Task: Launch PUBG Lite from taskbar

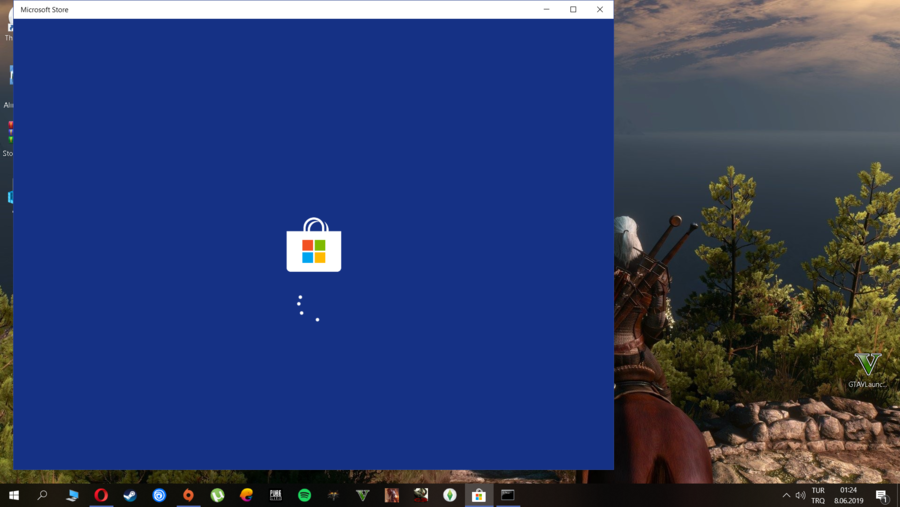Action: 276,495
